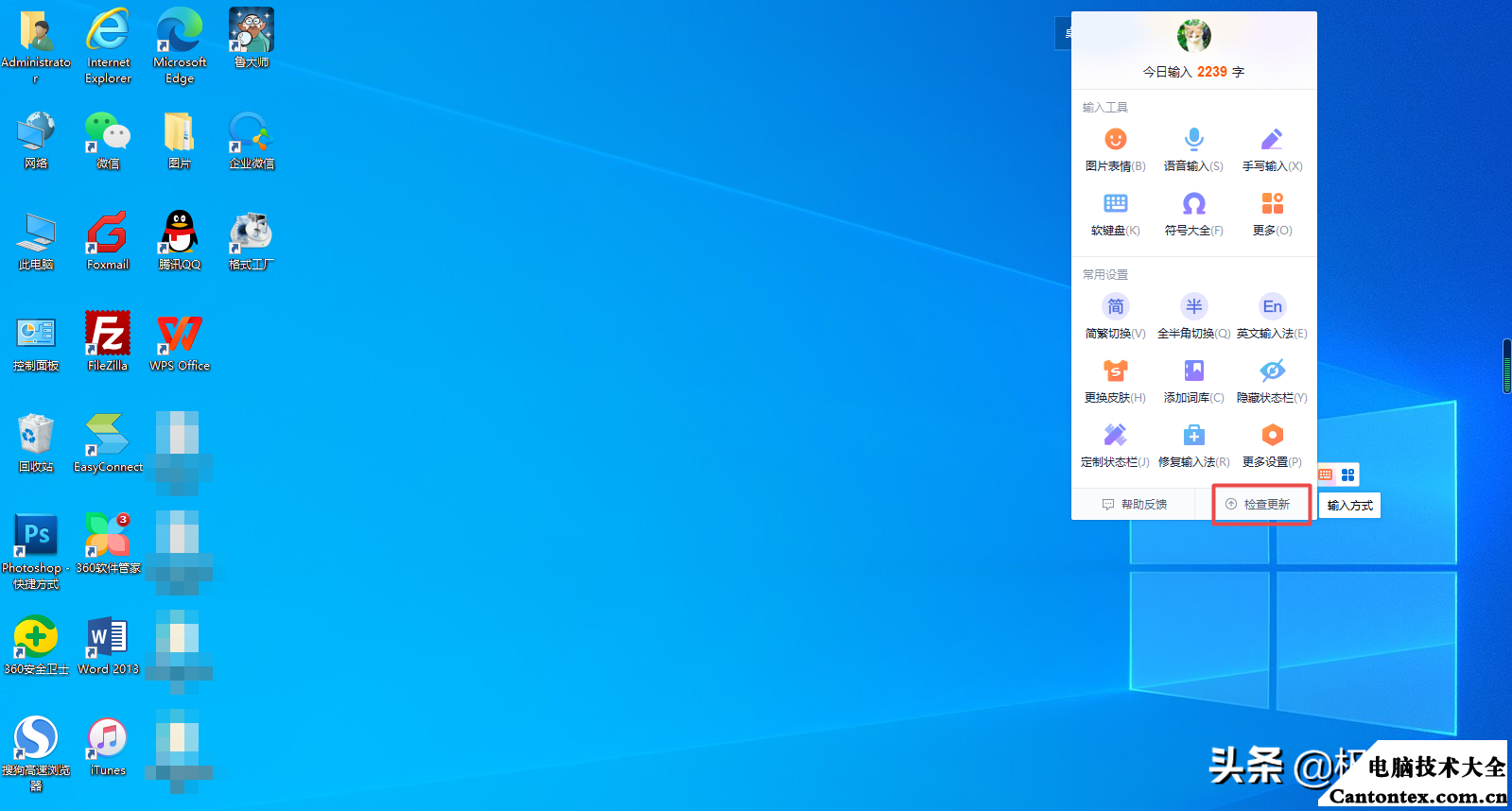Open 符号大全 symbol library
1512x811 pixels.
coord(1193,215)
